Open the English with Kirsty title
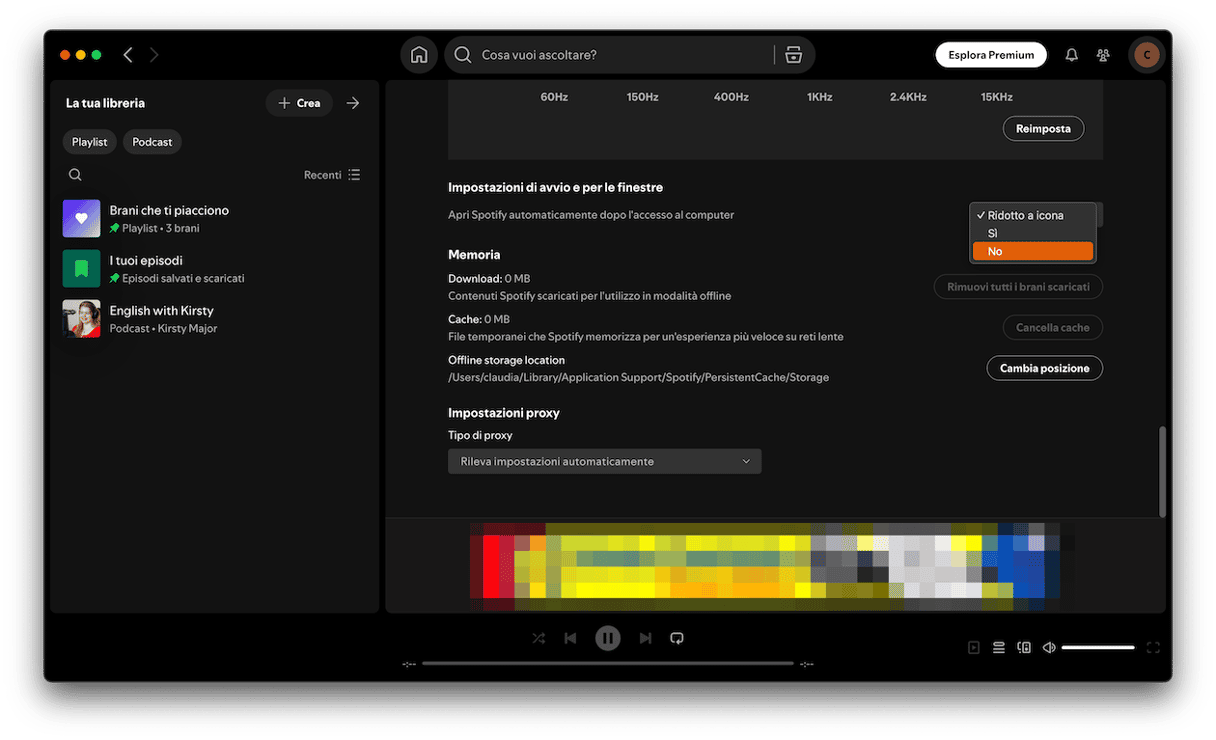The width and height of the screenshot is (1216, 740). point(162,310)
